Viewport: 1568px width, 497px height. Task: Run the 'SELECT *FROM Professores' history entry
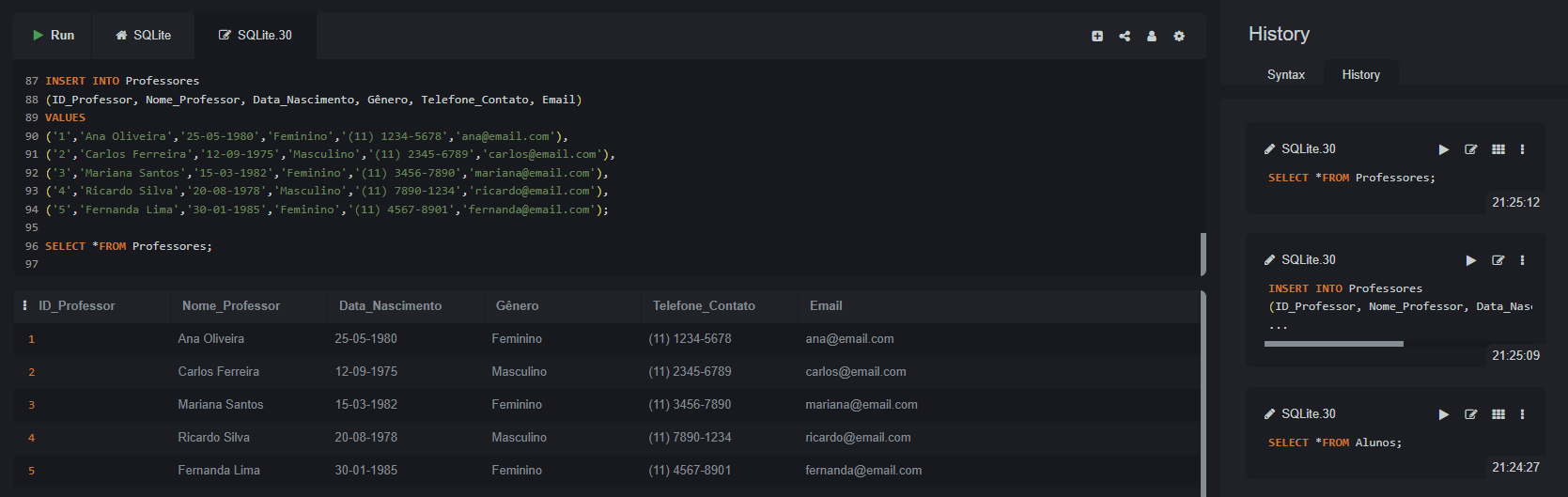pyautogui.click(x=1444, y=149)
